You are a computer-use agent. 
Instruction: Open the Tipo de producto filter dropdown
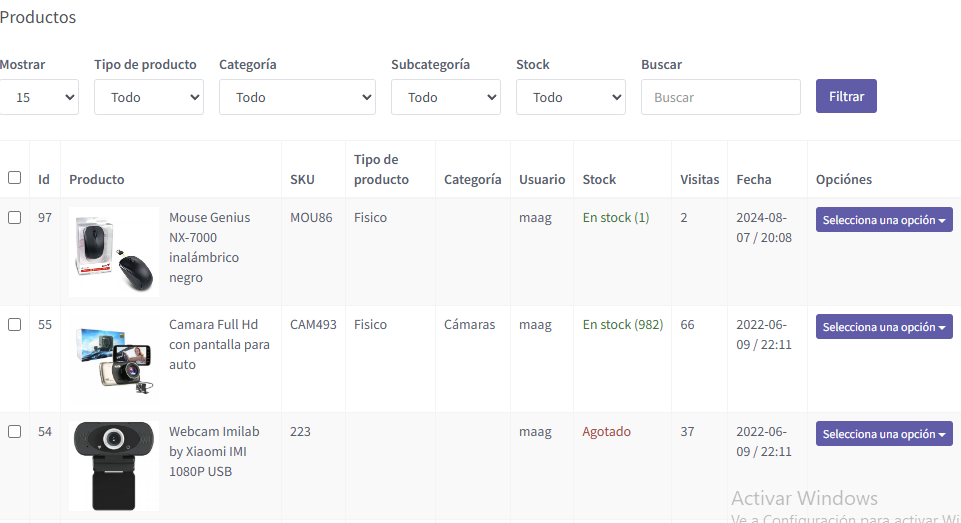tap(149, 97)
